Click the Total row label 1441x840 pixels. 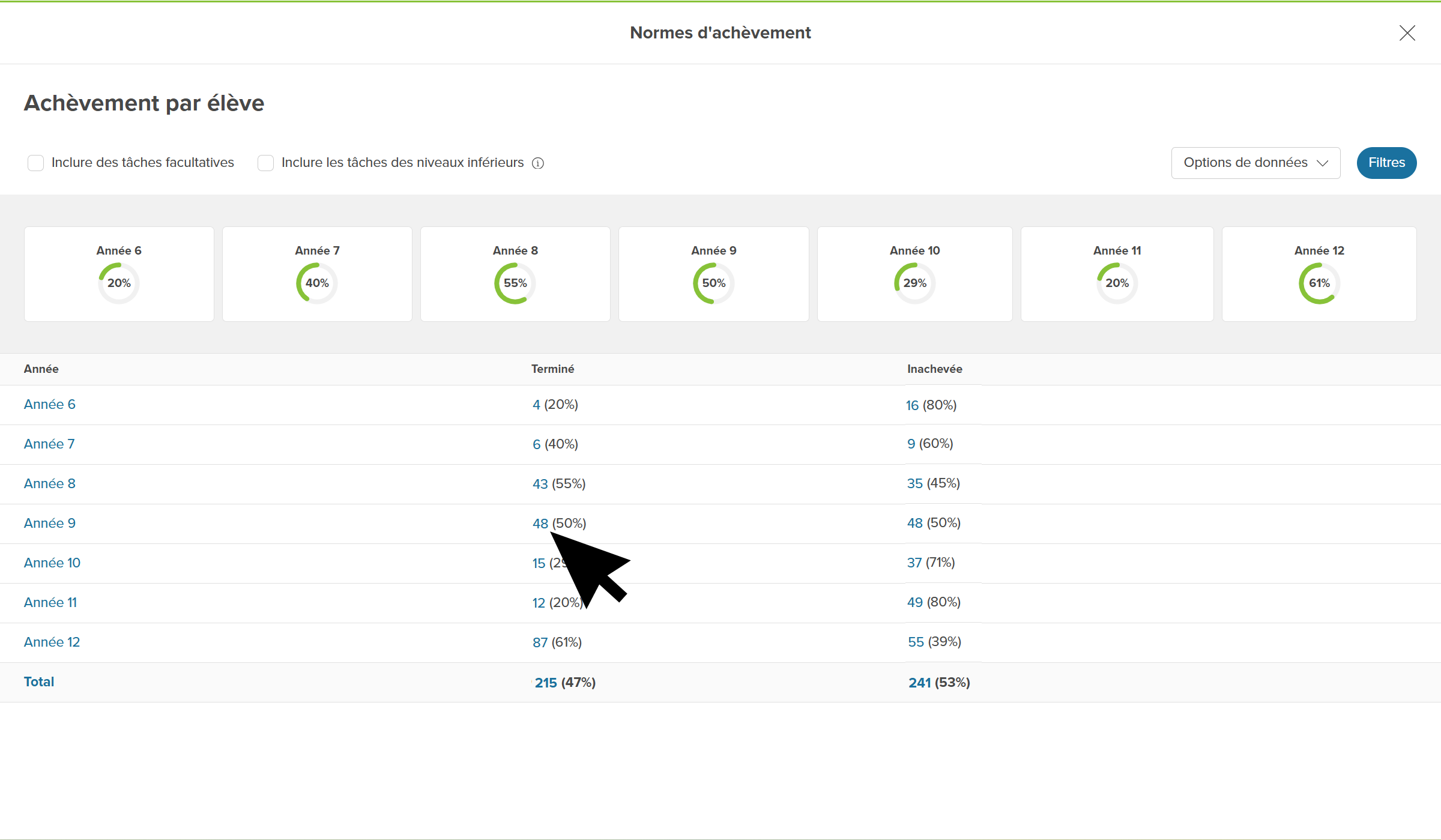tap(39, 681)
